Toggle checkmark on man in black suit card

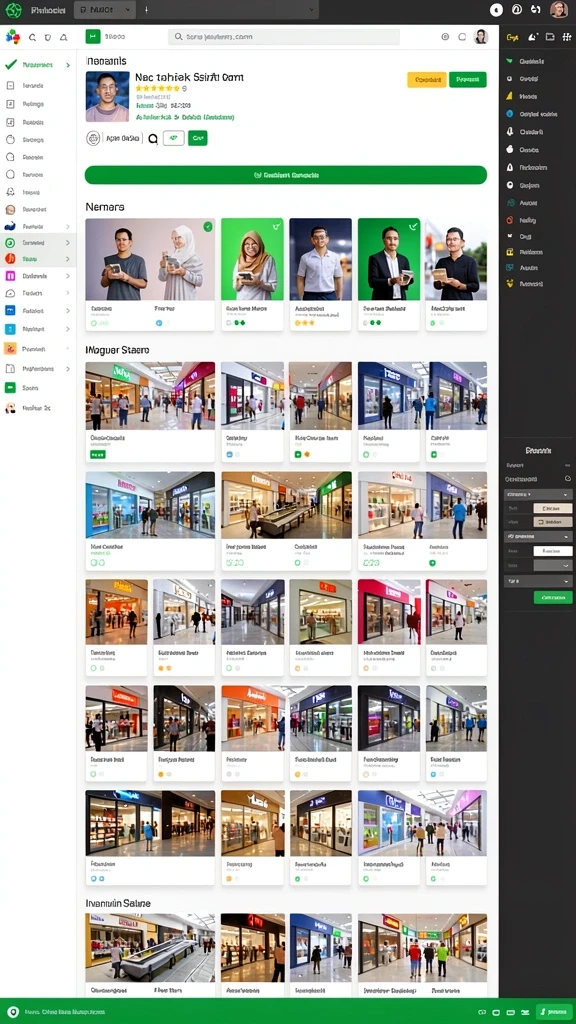click(413, 227)
